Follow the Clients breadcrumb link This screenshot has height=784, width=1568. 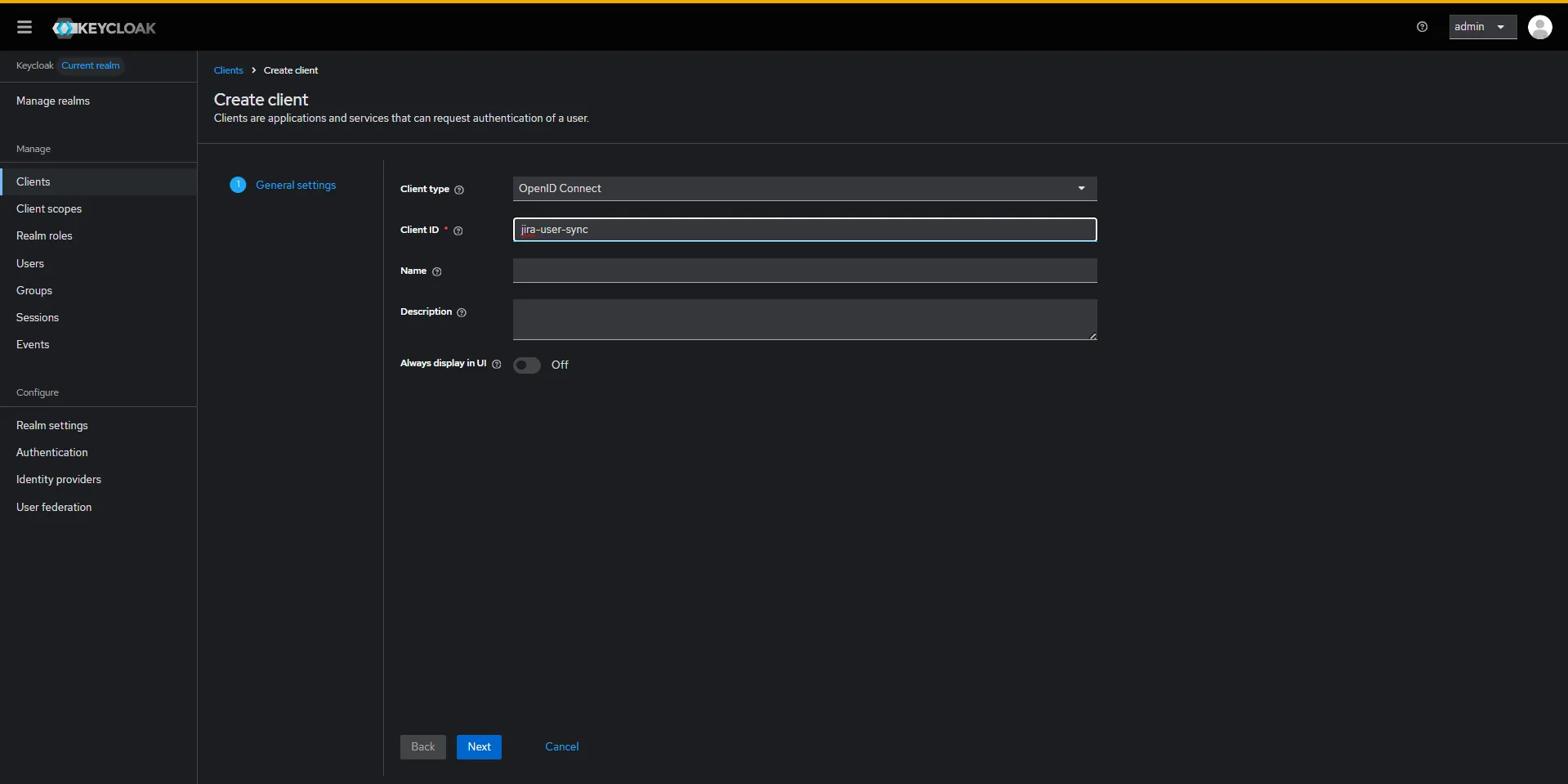click(229, 70)
